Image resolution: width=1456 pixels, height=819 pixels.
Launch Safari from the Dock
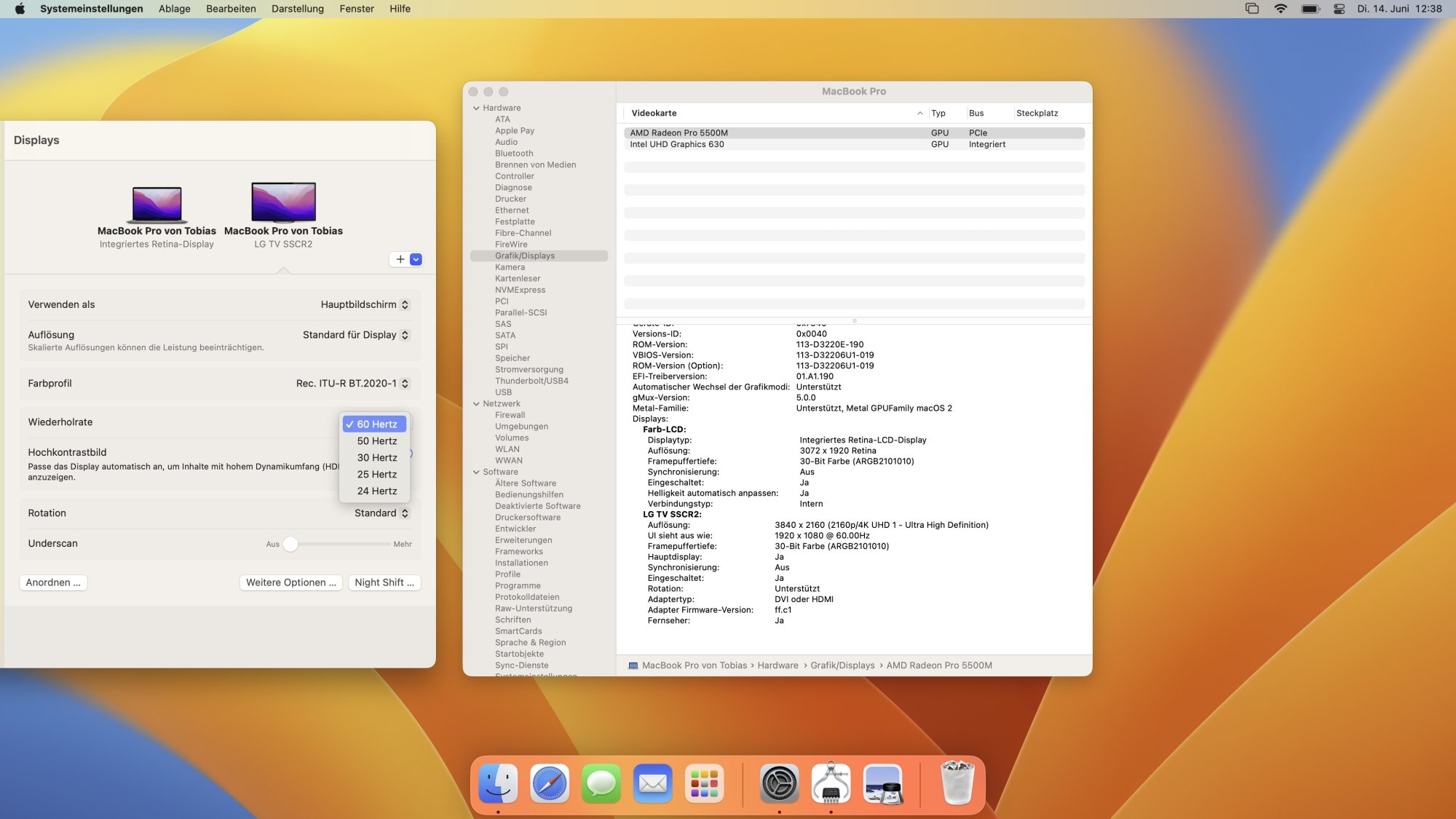click(x=550, y=783)
